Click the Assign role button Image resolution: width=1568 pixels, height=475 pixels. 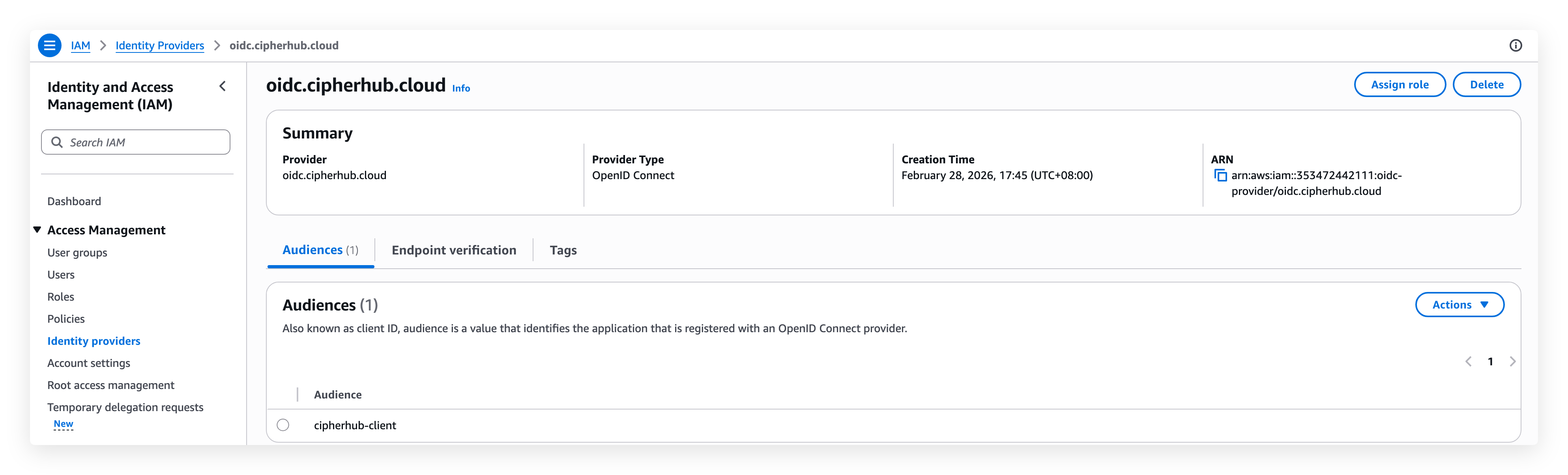click(x=1400, y=85)
